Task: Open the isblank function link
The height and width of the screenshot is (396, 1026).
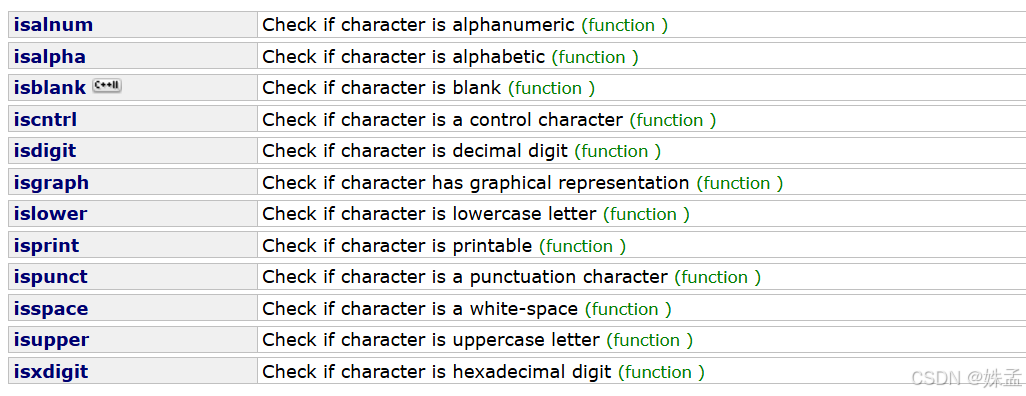Action: point(50,88)
